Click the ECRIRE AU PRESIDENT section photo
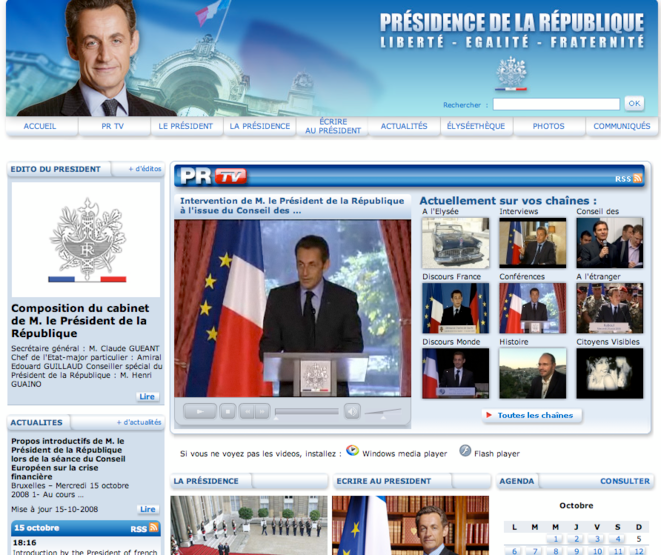 pyautogui.click(x=411, y=525)
